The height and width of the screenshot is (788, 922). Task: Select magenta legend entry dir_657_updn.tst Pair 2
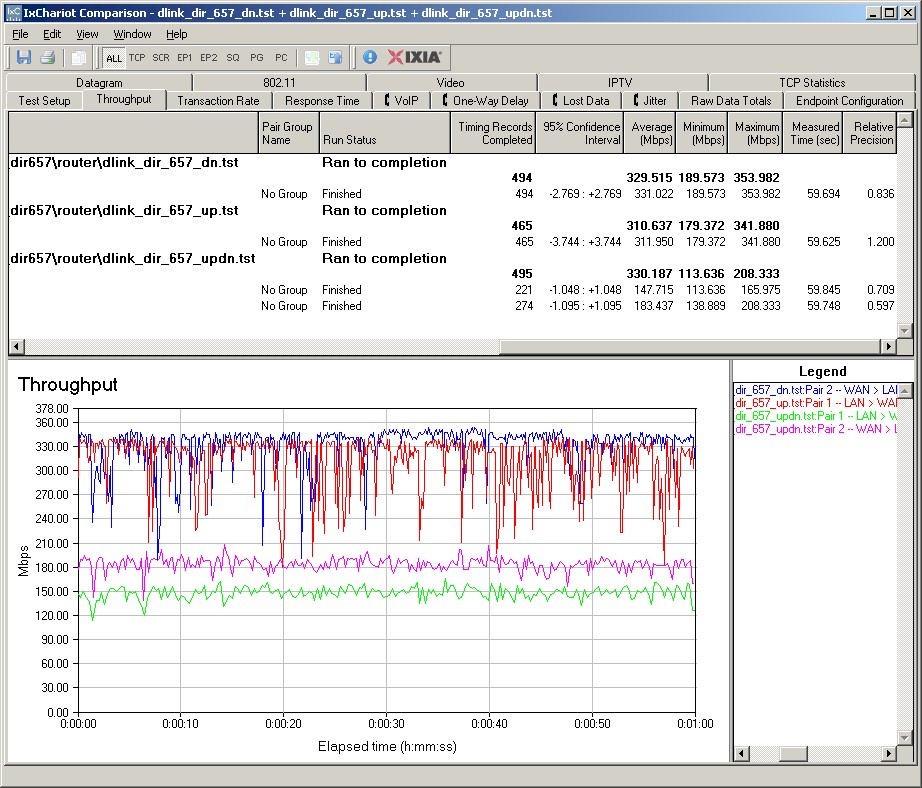[x=816, y=429]
